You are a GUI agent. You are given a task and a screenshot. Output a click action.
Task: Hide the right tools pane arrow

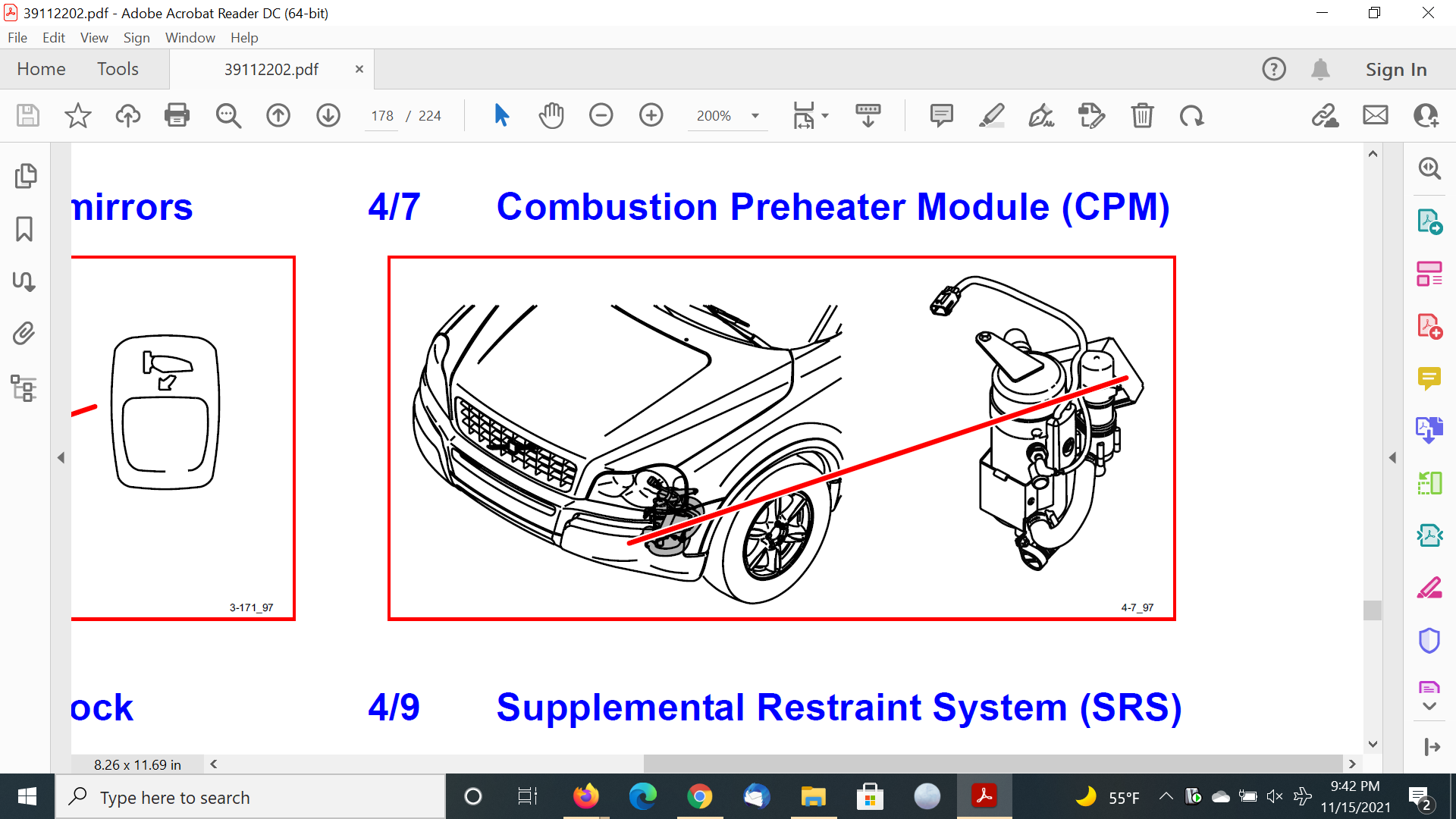click(x=1392, y=457)
